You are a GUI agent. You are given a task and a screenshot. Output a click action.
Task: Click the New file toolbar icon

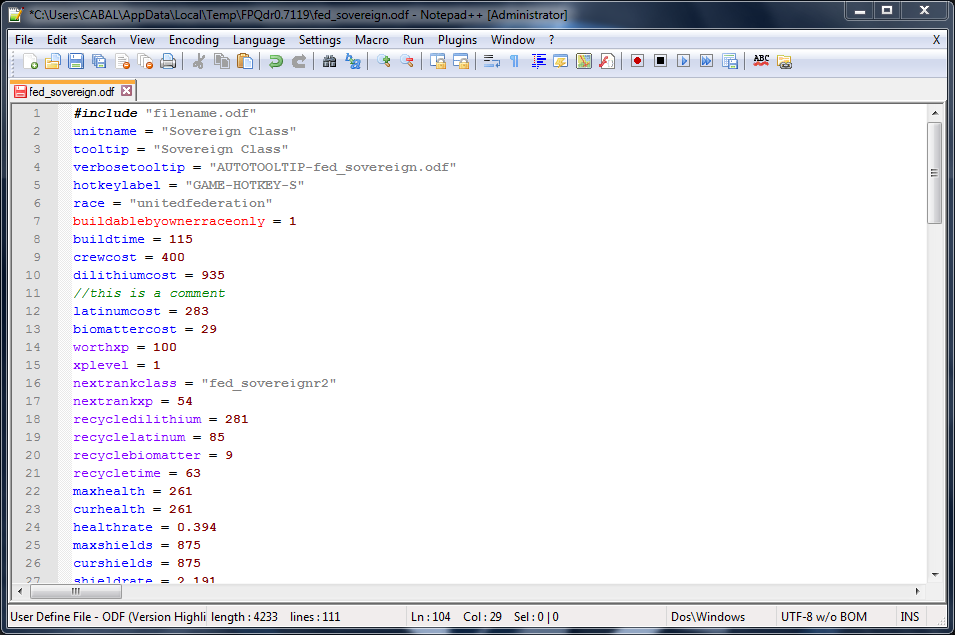[30, 61]
